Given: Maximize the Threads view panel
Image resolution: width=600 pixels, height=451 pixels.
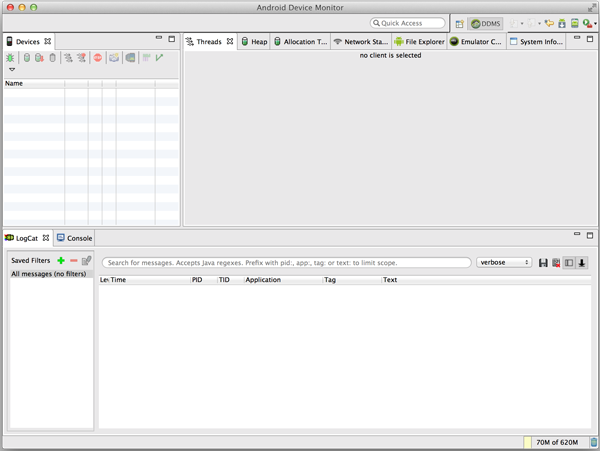Looking at the screenshot, I should pos(590,39).
